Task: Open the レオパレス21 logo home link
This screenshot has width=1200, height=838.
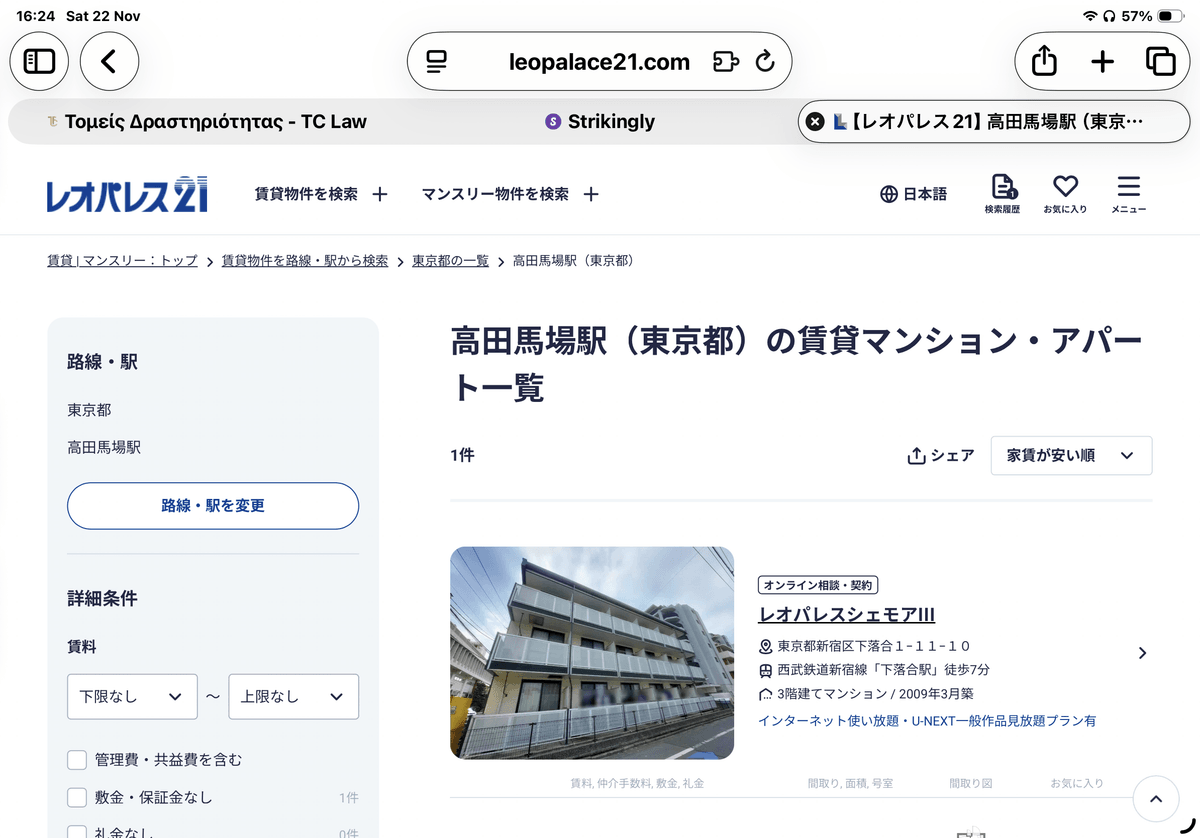Action: tap(127, 195)
